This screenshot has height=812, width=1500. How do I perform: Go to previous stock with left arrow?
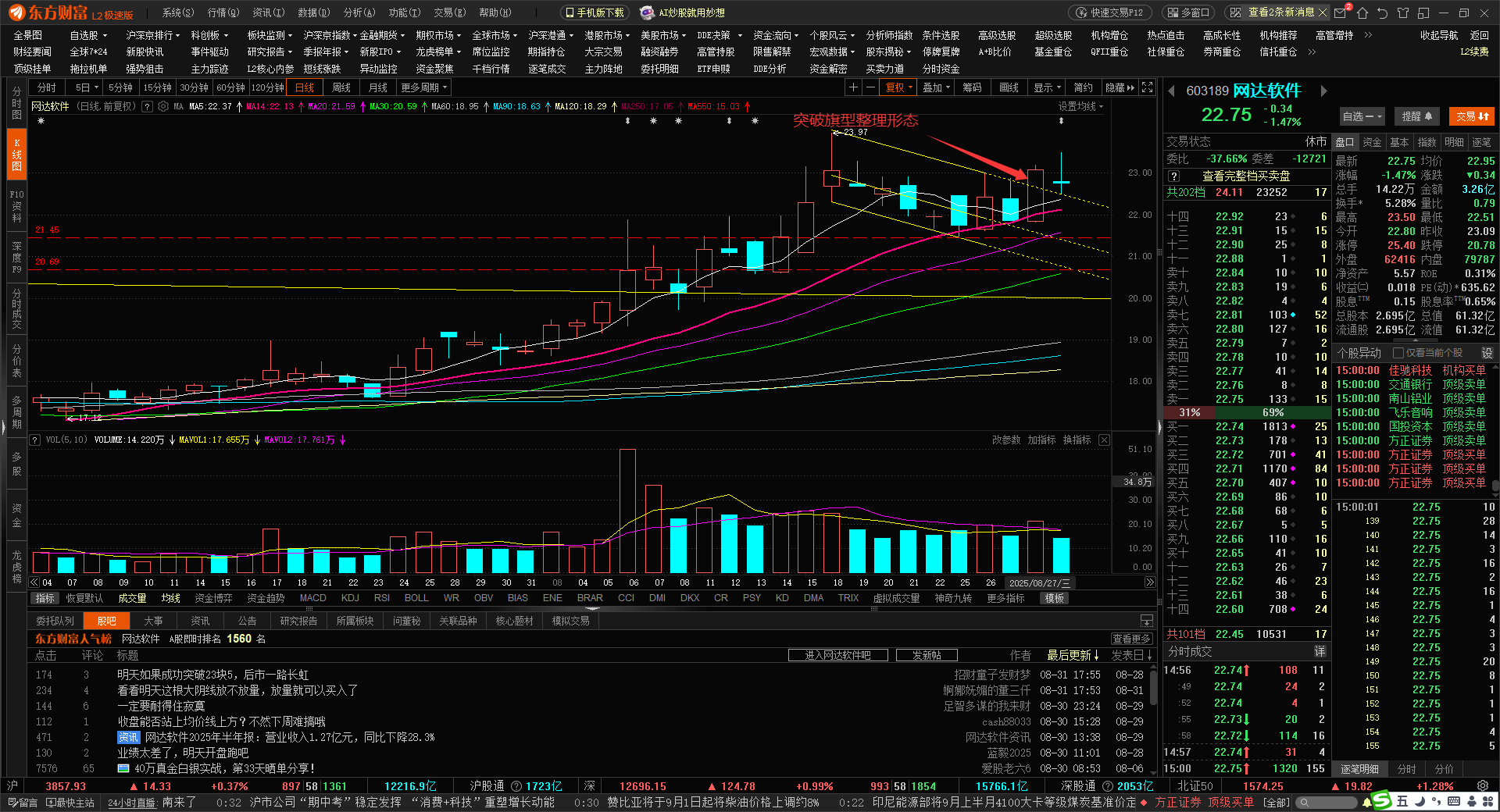pyautogui.click(x=1172, y=91)
